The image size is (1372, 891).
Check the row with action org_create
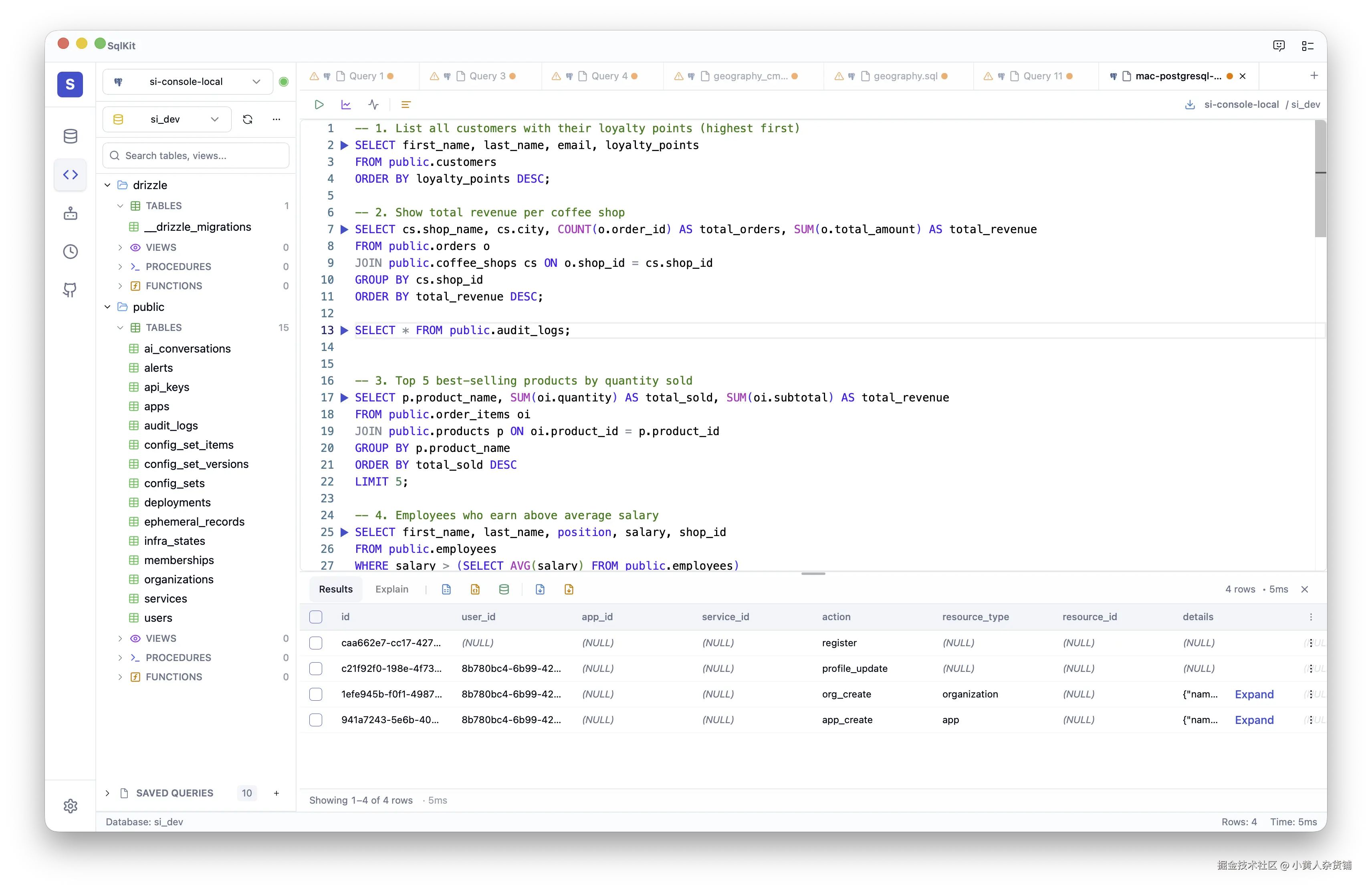point(316,694)
